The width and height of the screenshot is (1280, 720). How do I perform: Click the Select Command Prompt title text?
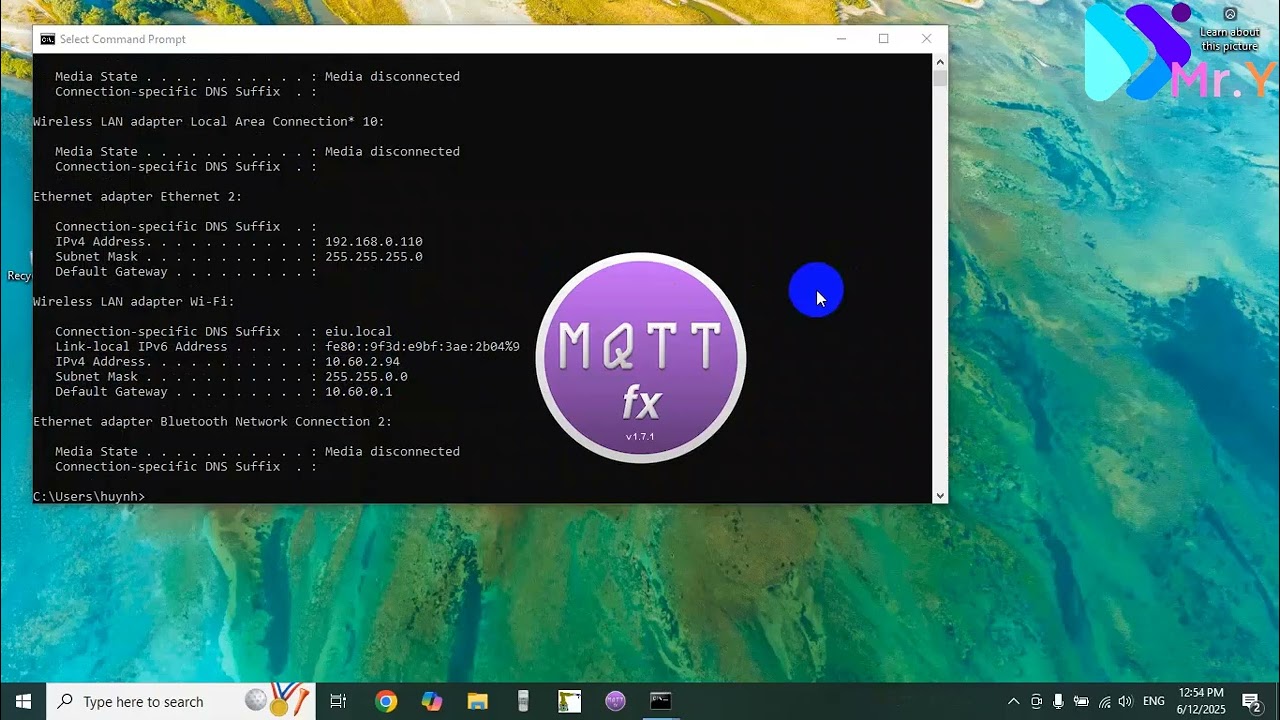[123, 39]
